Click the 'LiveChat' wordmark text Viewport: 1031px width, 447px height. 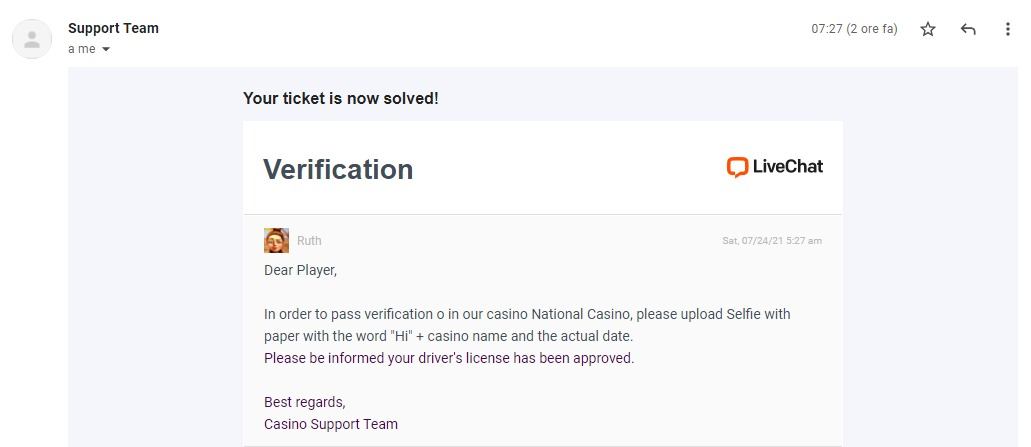pos(788,167)
